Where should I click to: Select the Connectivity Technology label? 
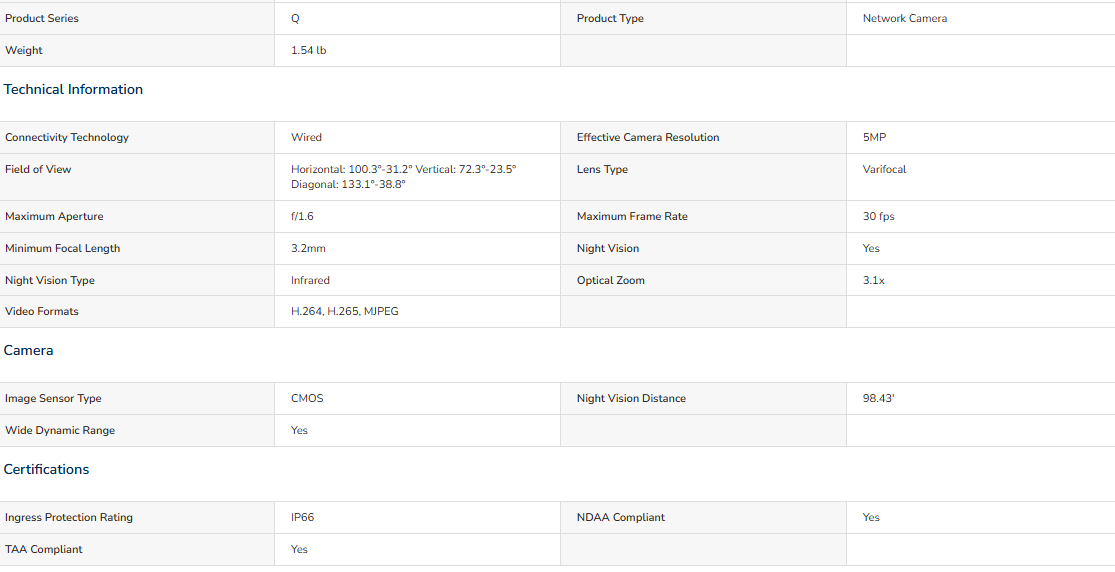[67, 137]
